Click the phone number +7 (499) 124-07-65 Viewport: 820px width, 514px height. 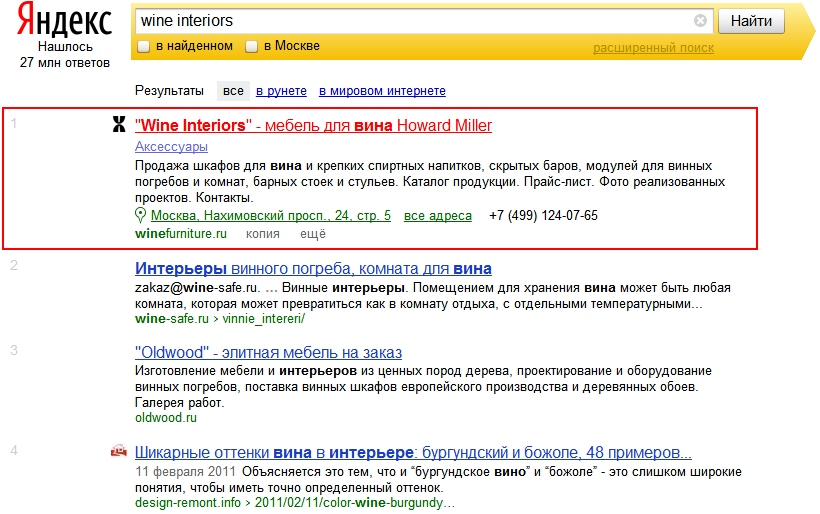coord(543,215)
